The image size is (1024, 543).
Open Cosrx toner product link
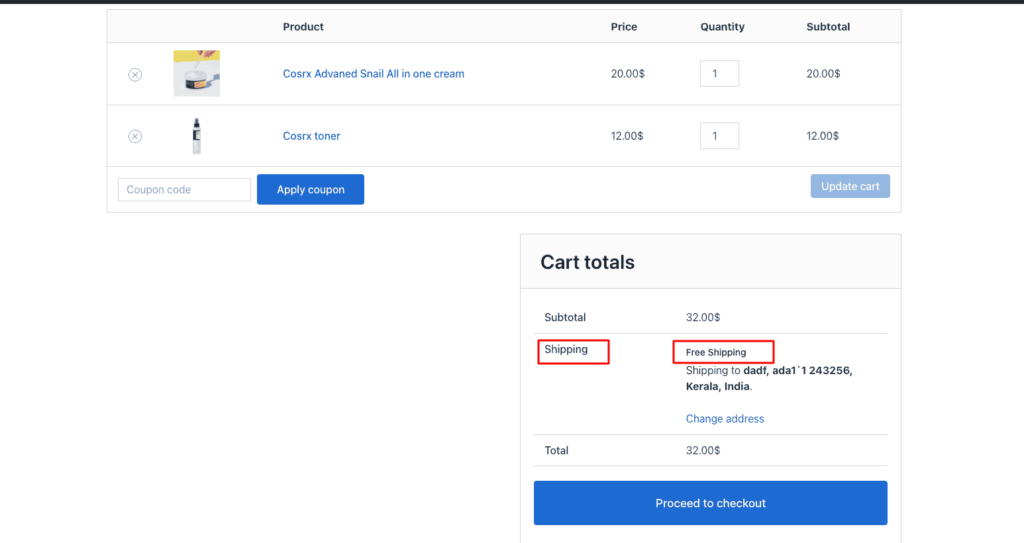coord(312,136)
